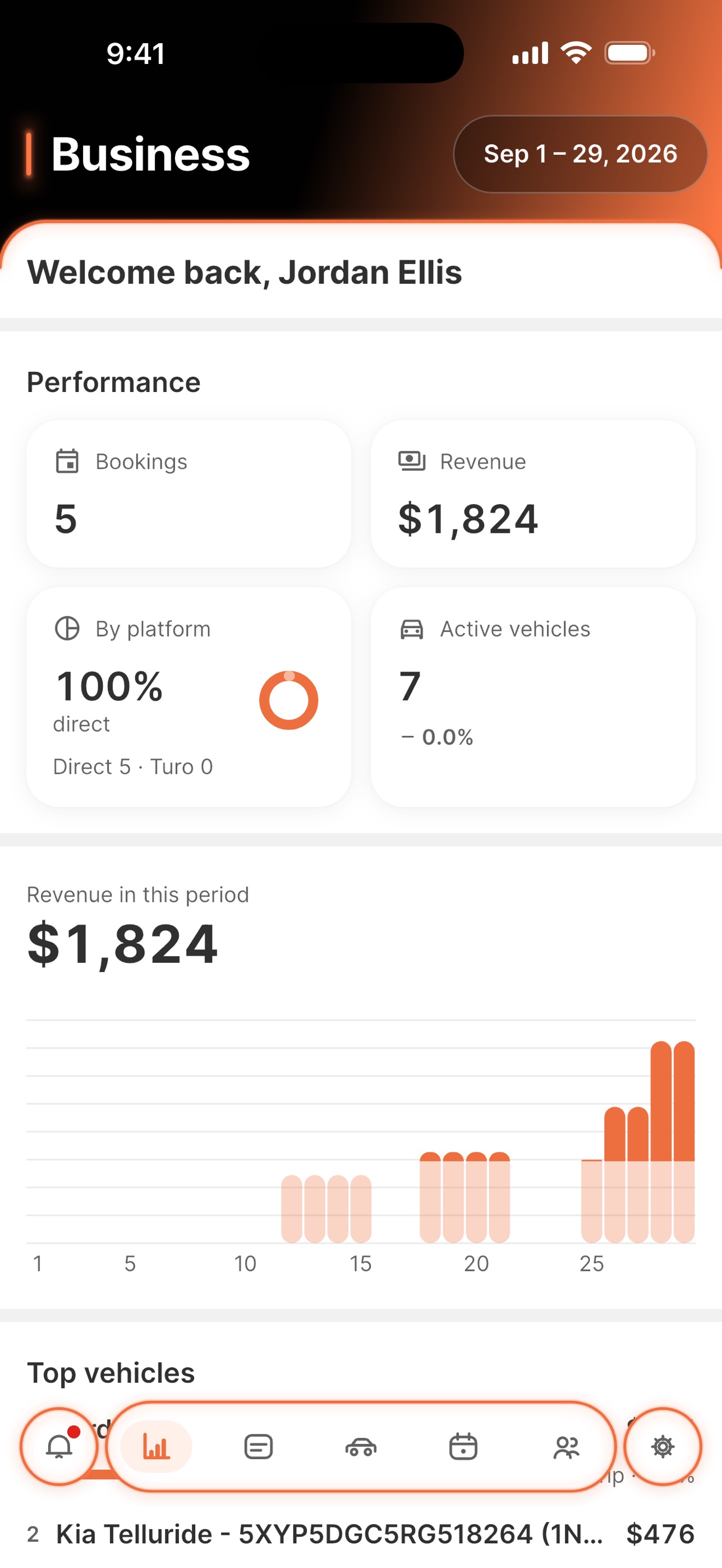Tap the By platform pie icon
The width and height of the screenshot is (722, 1568).
(x=67, y=628)
